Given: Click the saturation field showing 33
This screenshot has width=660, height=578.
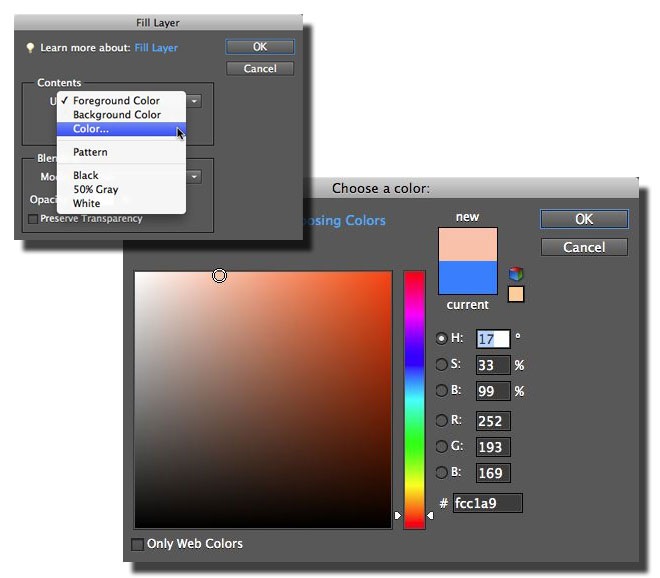Looking at the screenshot, I should point(493,365).
